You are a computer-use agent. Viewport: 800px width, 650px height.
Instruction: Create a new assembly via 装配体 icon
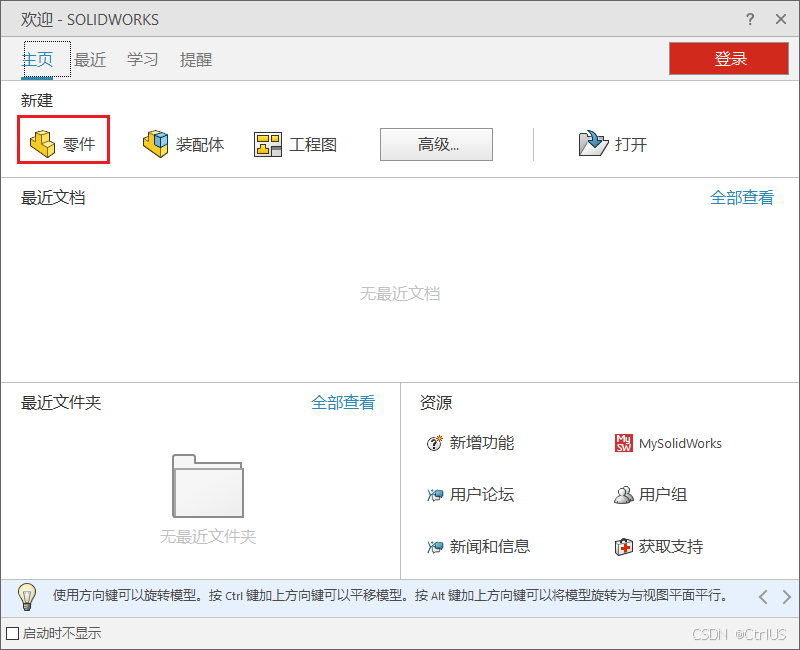(156, 143)
